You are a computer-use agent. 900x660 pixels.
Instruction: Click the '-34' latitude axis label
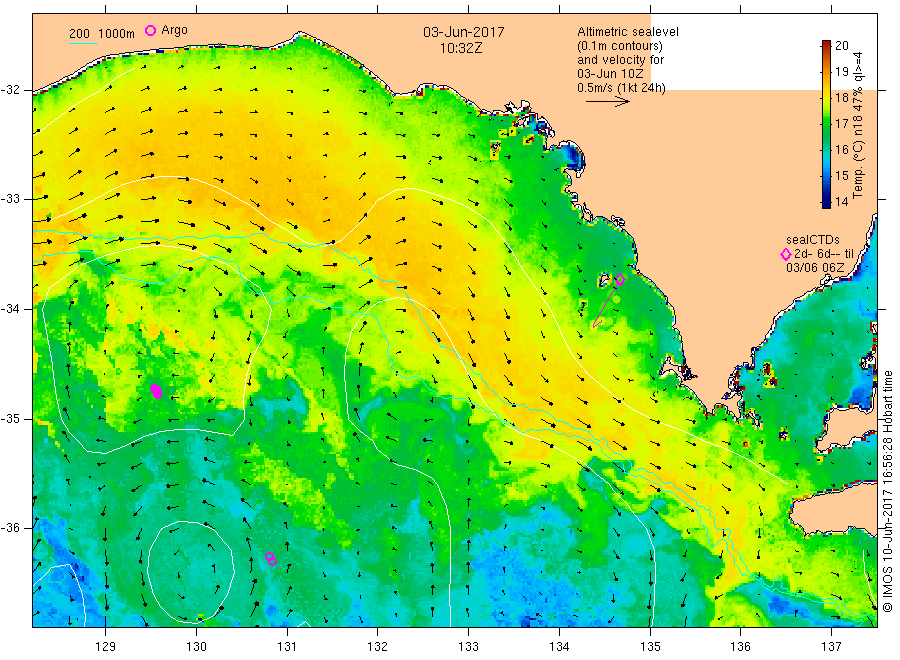pyautogui.click(x=10, y=309)
